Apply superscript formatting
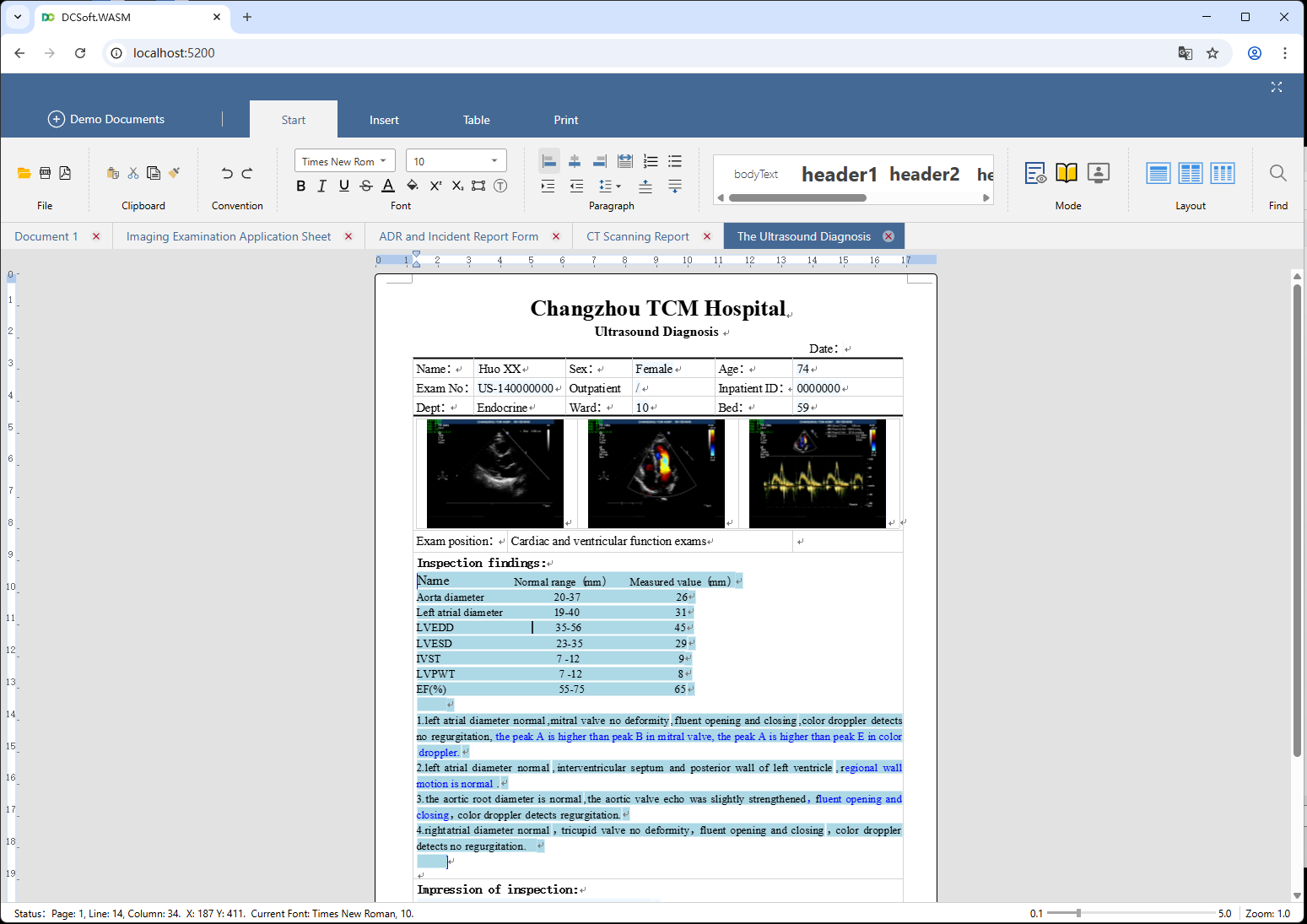Image resolution: width=1307 pixels, height=924 pixels. click(x=435, y=186)
